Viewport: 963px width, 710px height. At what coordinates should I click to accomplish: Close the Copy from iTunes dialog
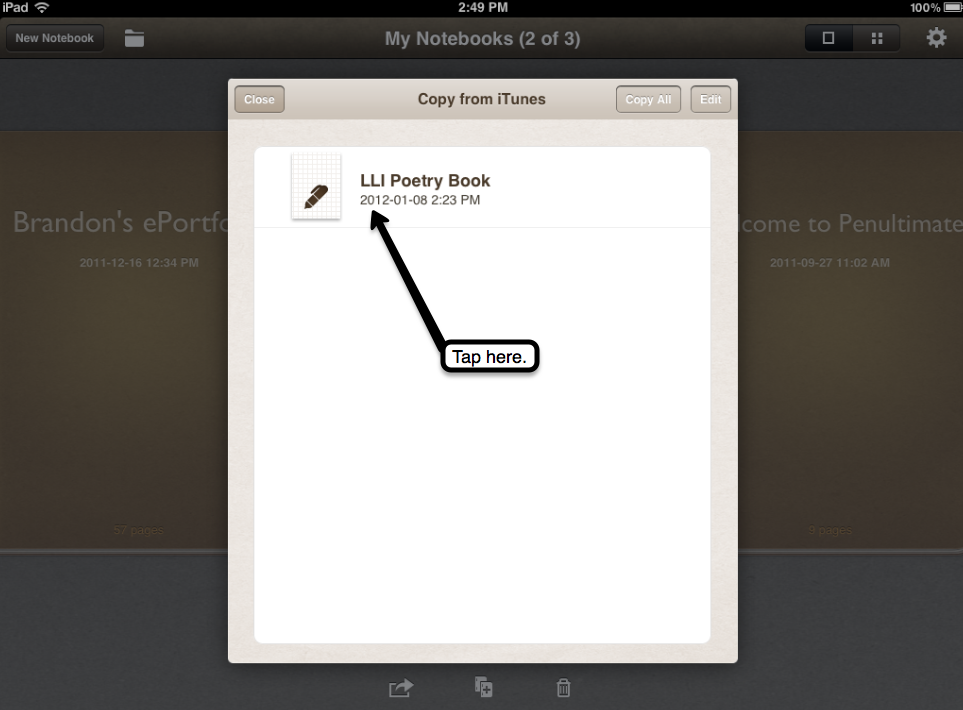(259, 99)
